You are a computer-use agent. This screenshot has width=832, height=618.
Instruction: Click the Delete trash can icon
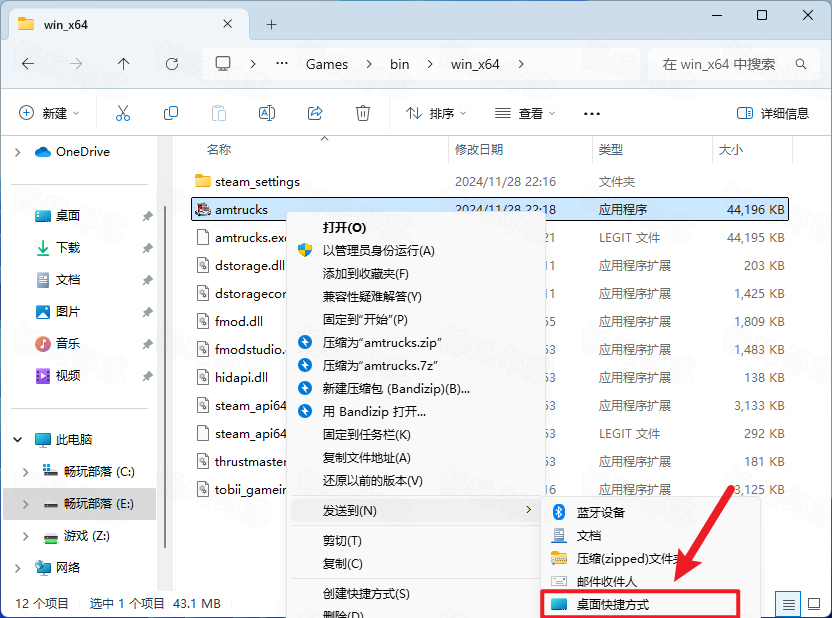coord(363,113)
